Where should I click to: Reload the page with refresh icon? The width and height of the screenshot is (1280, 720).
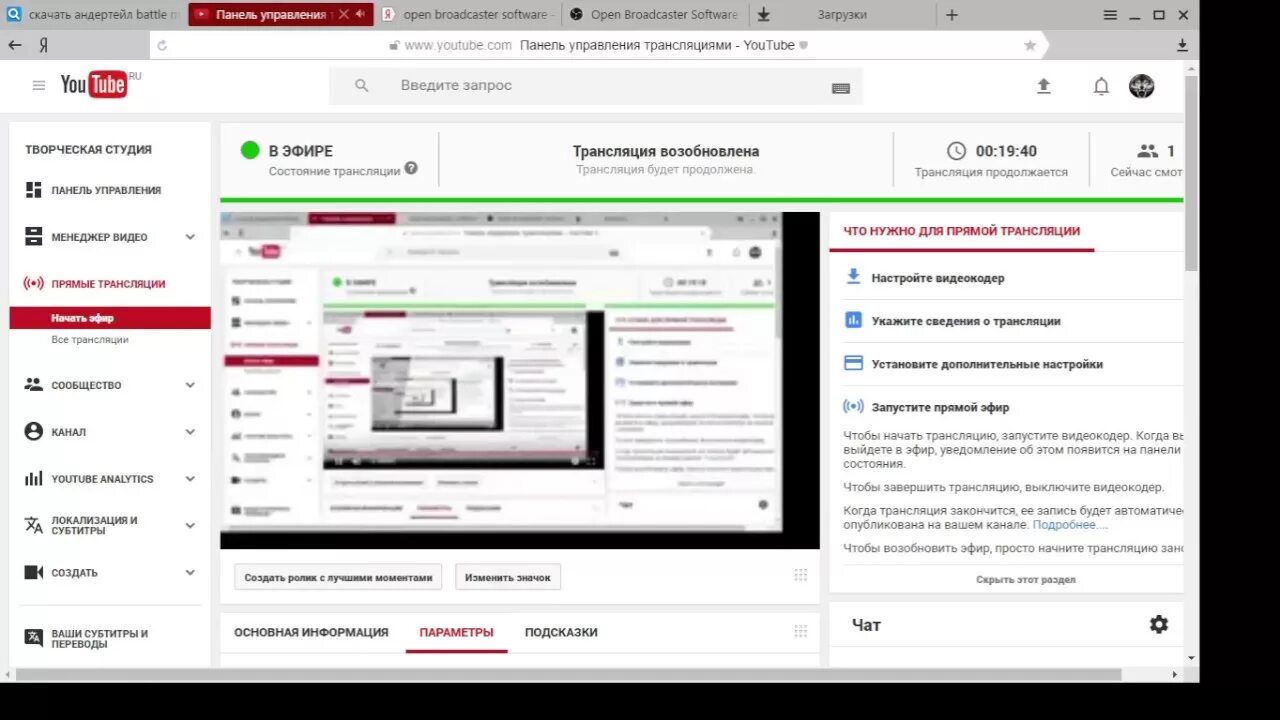point(163,45)
